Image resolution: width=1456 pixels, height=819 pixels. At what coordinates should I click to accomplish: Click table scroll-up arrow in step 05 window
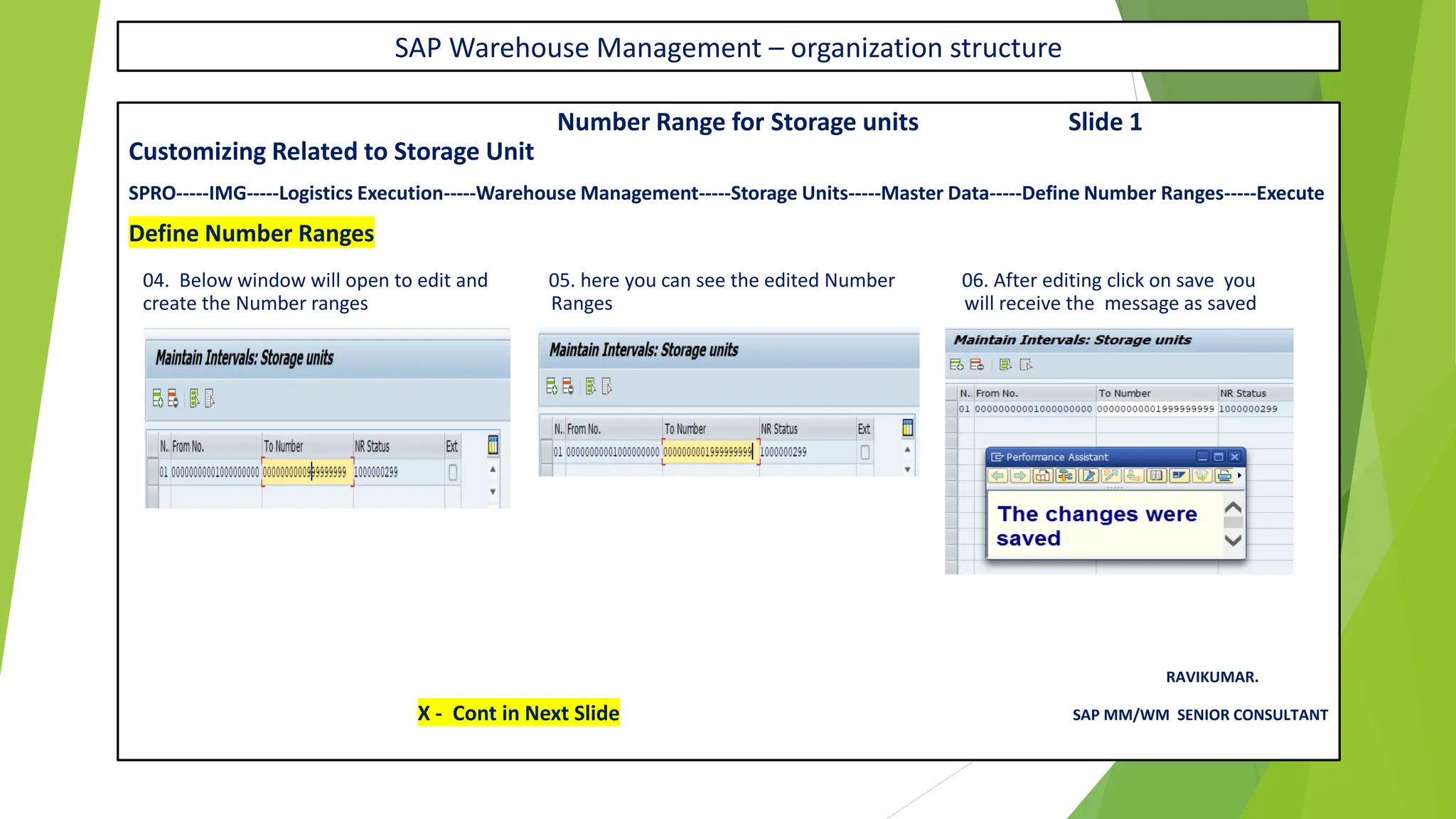pos(907,449)
